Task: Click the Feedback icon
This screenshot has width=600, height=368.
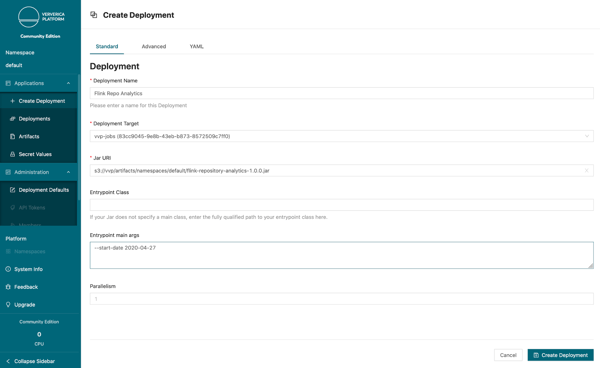Action: (8, 287)
